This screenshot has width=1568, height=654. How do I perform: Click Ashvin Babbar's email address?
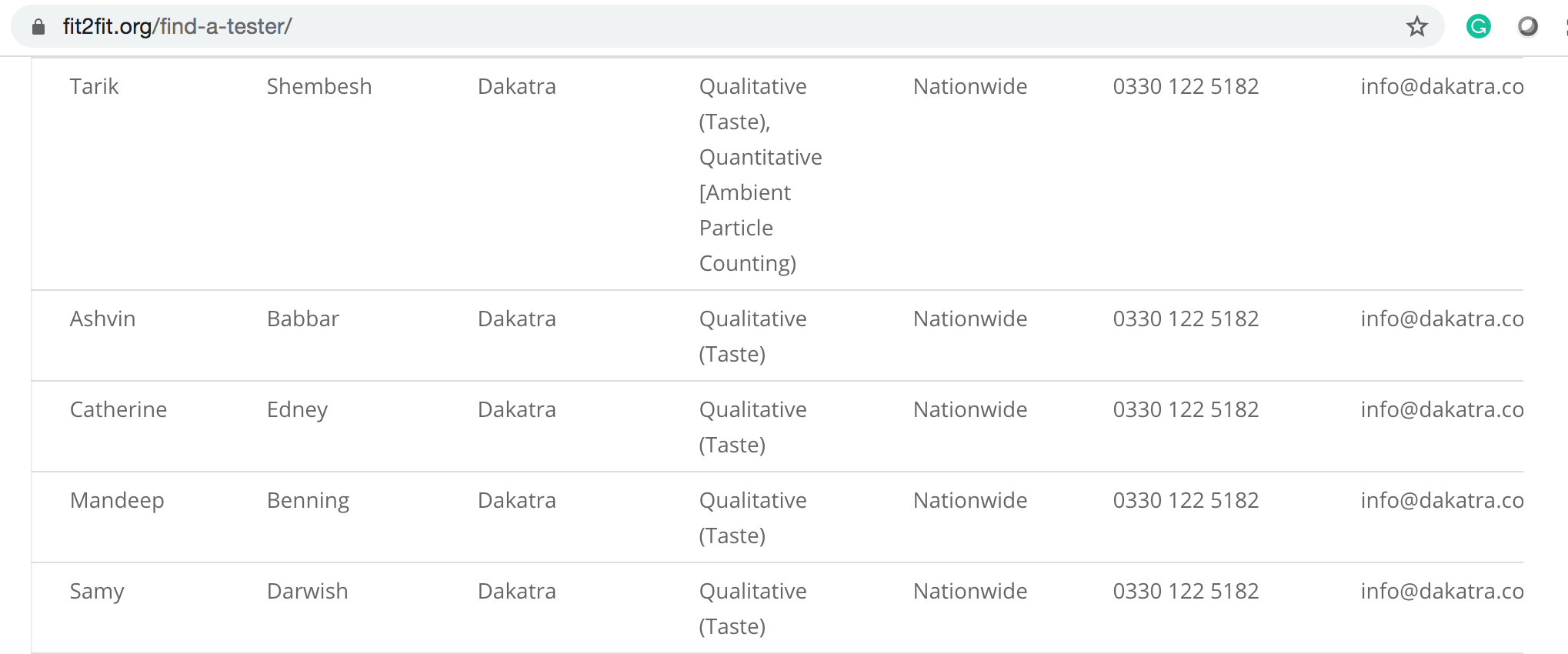click(1442, 319)
